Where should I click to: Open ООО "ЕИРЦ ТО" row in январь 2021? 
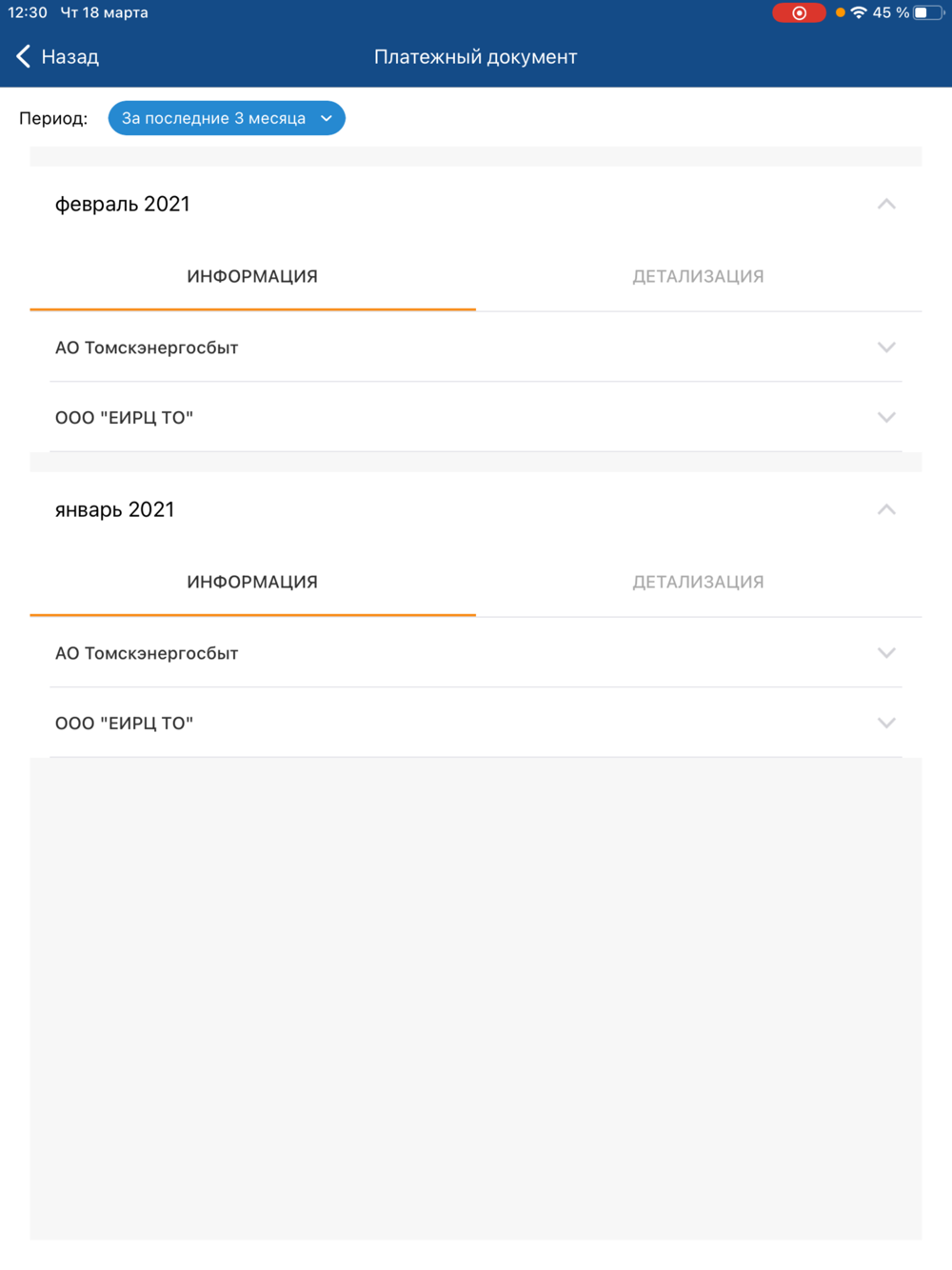(476, 723)
